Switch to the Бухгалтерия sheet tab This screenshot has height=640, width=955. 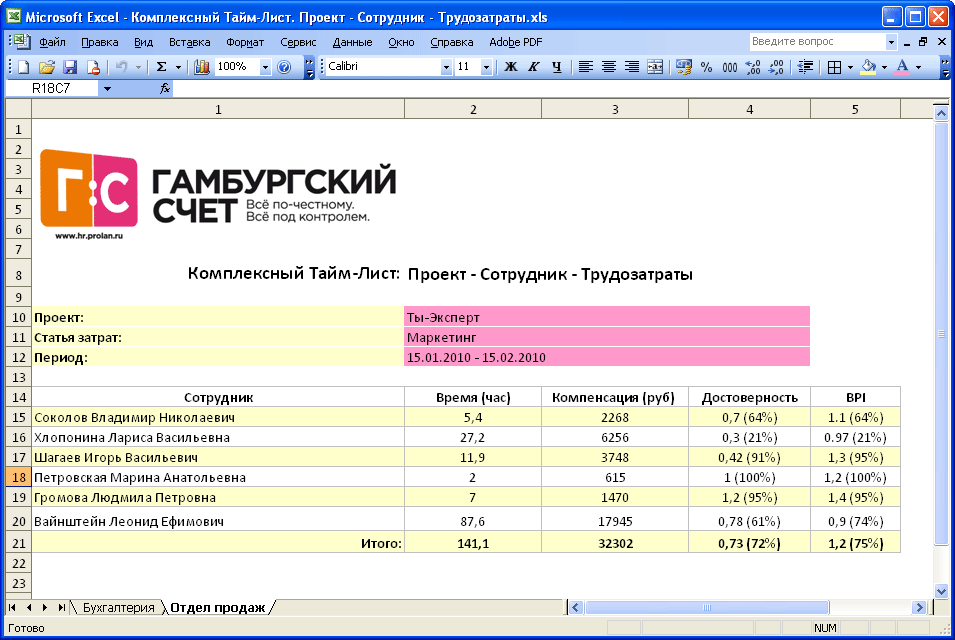click(x=118, y=607)
